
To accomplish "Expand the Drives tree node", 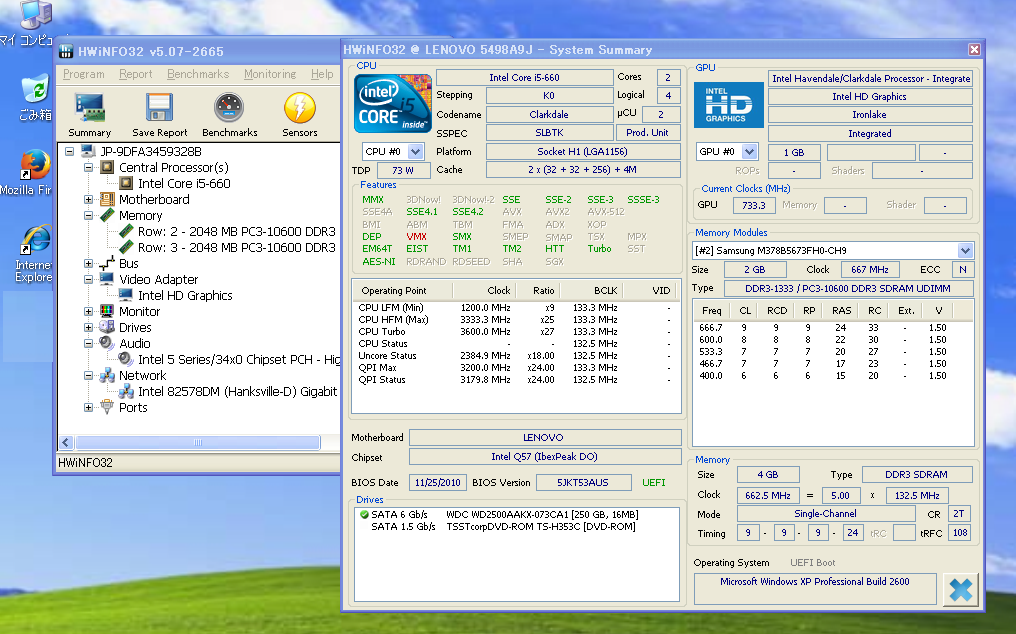I will 88,328.
